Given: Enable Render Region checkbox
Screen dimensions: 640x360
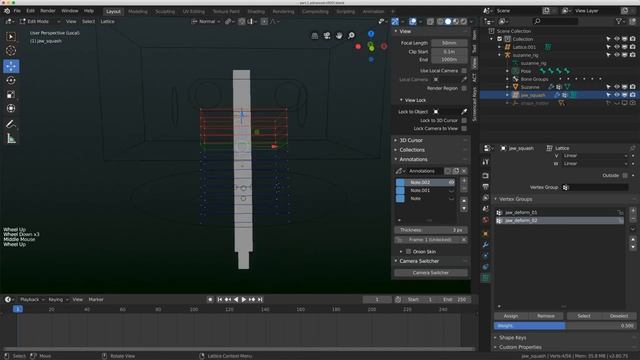Looking at the screenshot, I should (464, 88).
